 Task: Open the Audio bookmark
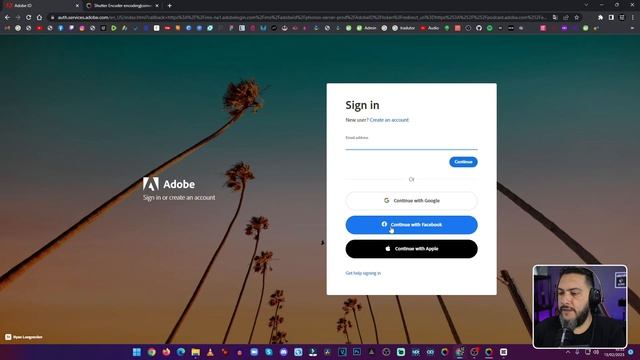click(429, 28)
